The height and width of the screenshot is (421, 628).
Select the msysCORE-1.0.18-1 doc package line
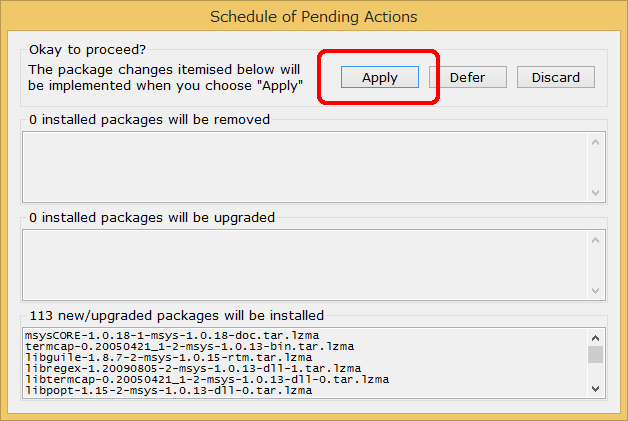pyautogui.click(x=172, y=335)
